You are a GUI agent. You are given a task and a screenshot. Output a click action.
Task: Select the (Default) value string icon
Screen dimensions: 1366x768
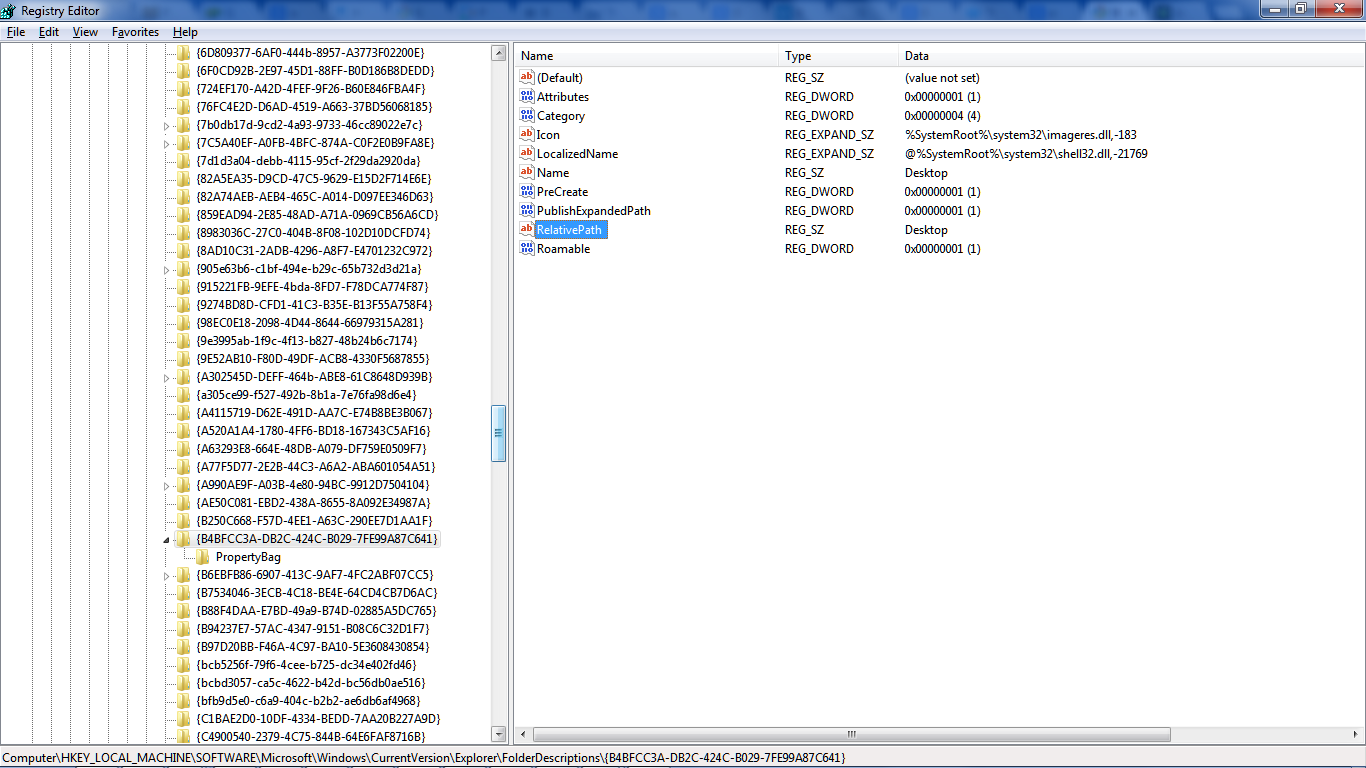(527, 78)
